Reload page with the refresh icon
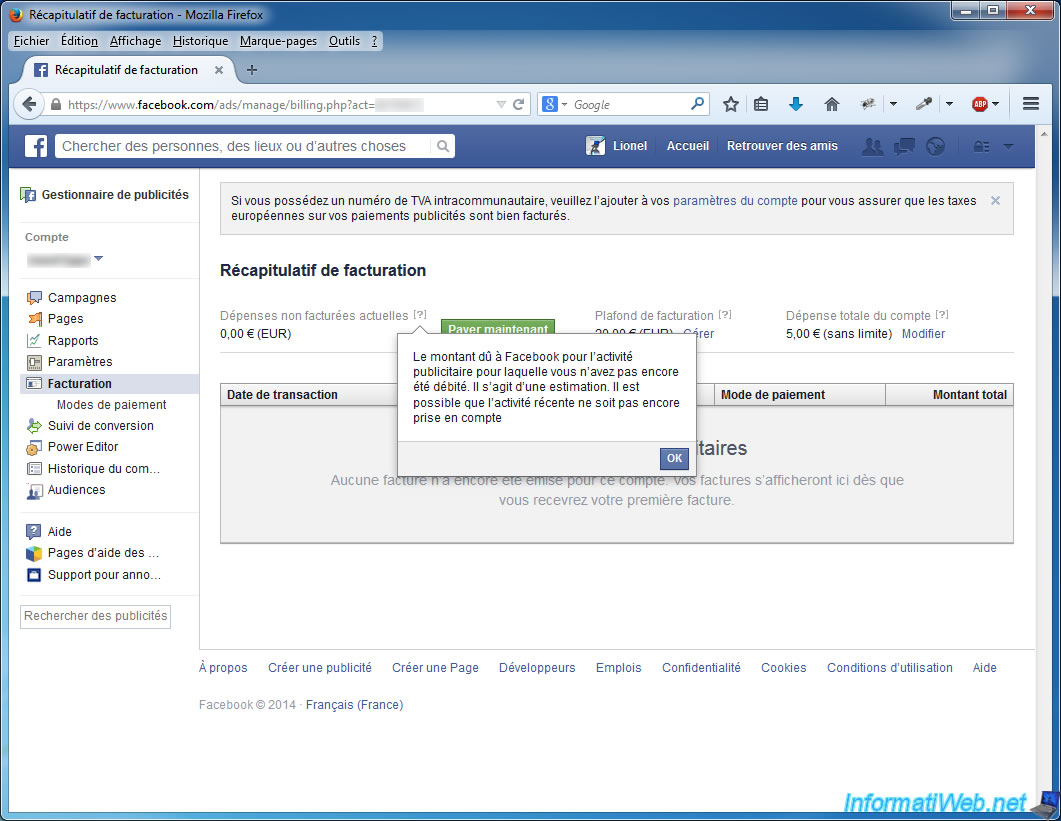The height and width of the screenshot is (821, 1061). coord(519,104)
